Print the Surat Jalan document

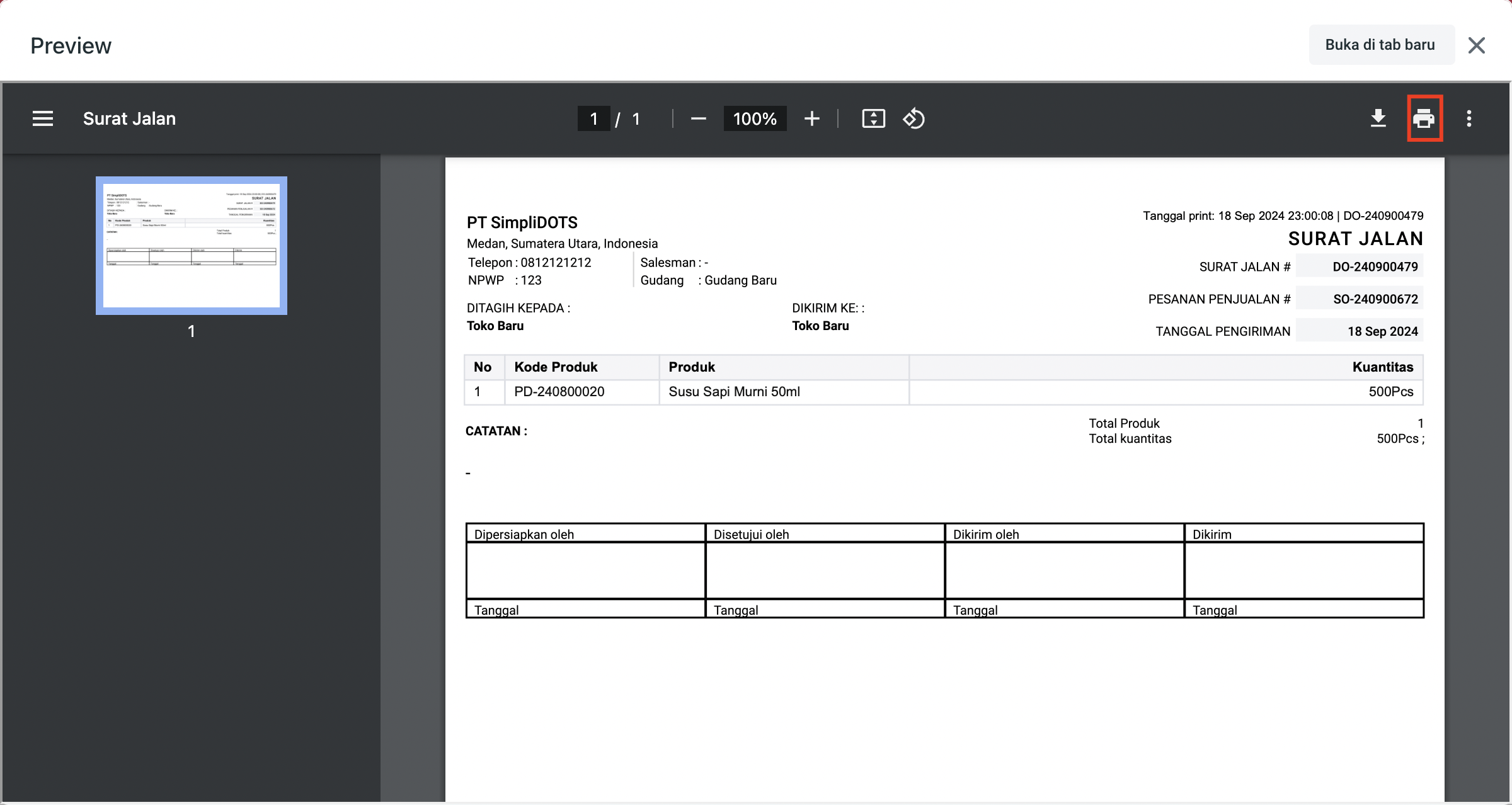1424,118
